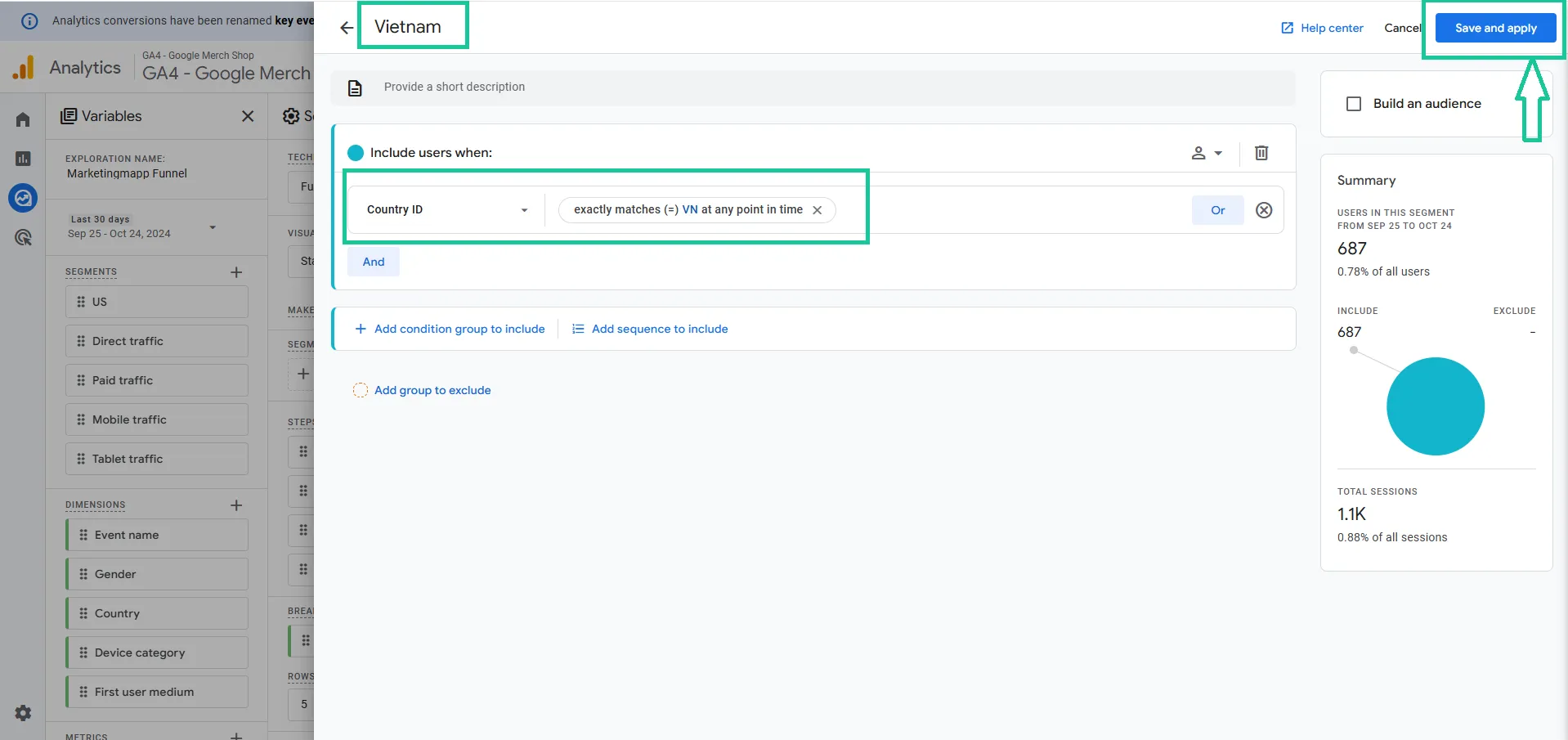Open Reports icon in sidebar
The image size is (1568, 740).
(x=23, y=159)
